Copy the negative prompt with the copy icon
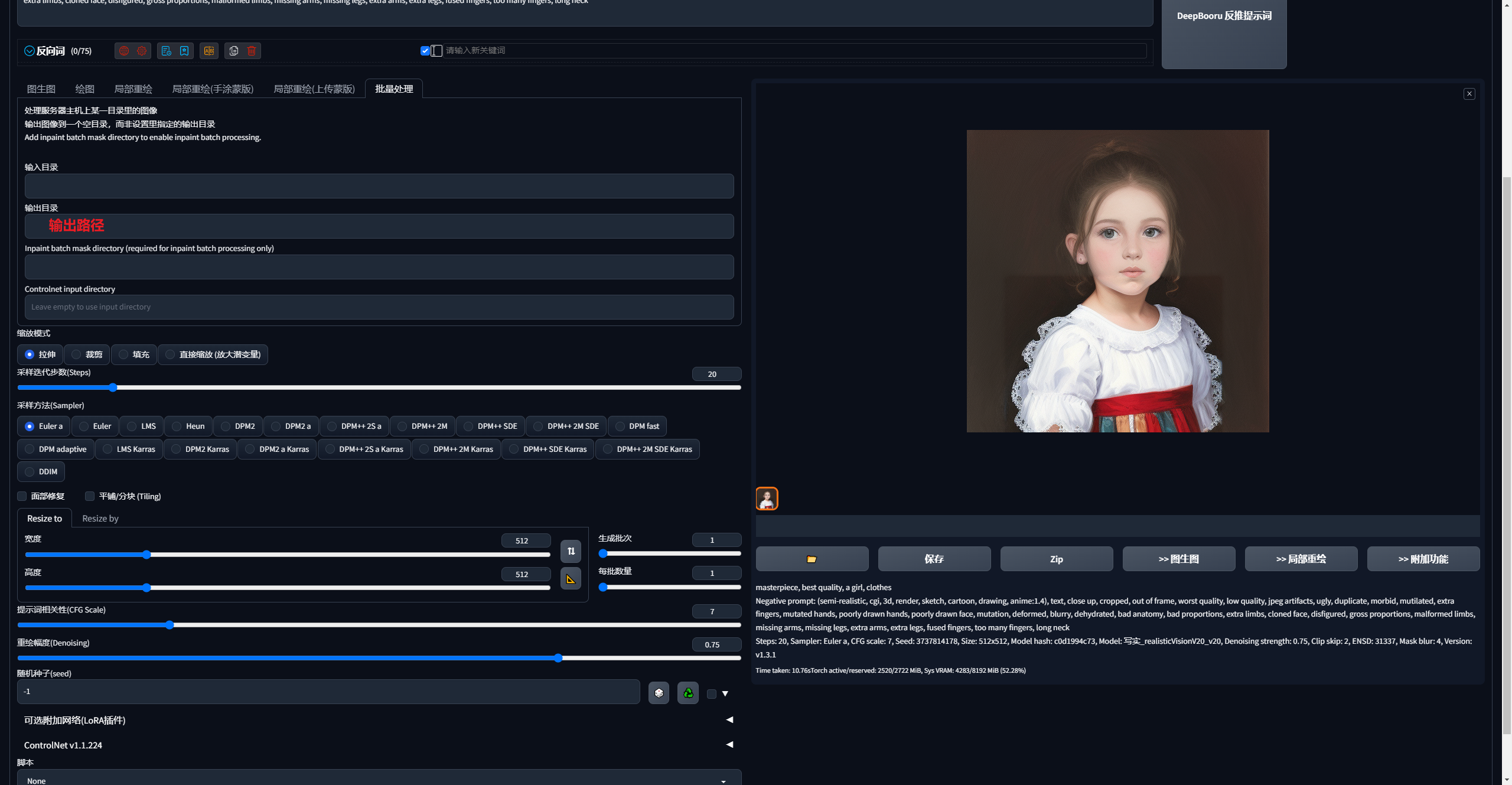1512x785 pixels. click(x=234, y=51)
